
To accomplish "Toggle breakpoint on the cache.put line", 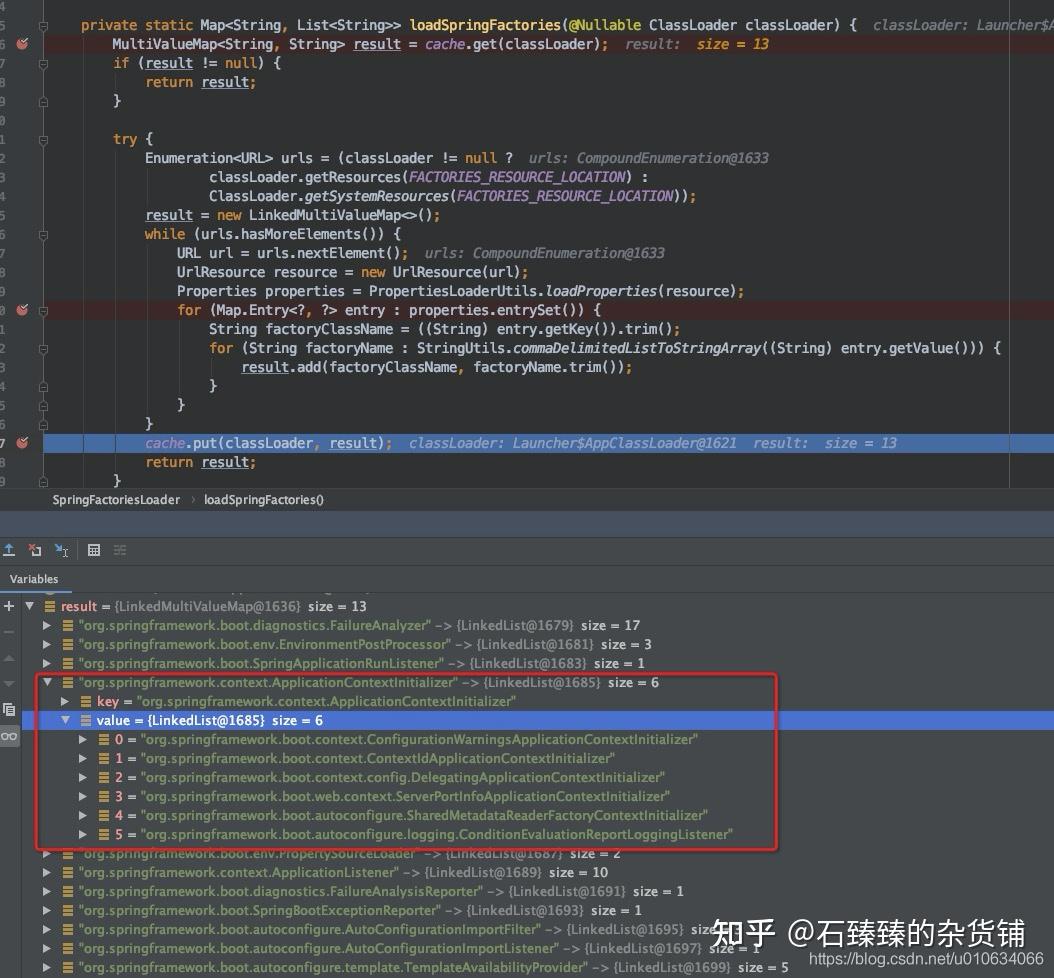I will point(22,442).
